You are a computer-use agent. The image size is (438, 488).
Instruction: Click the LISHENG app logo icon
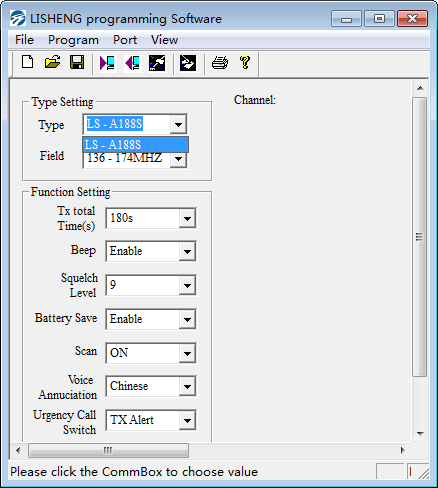17,18
